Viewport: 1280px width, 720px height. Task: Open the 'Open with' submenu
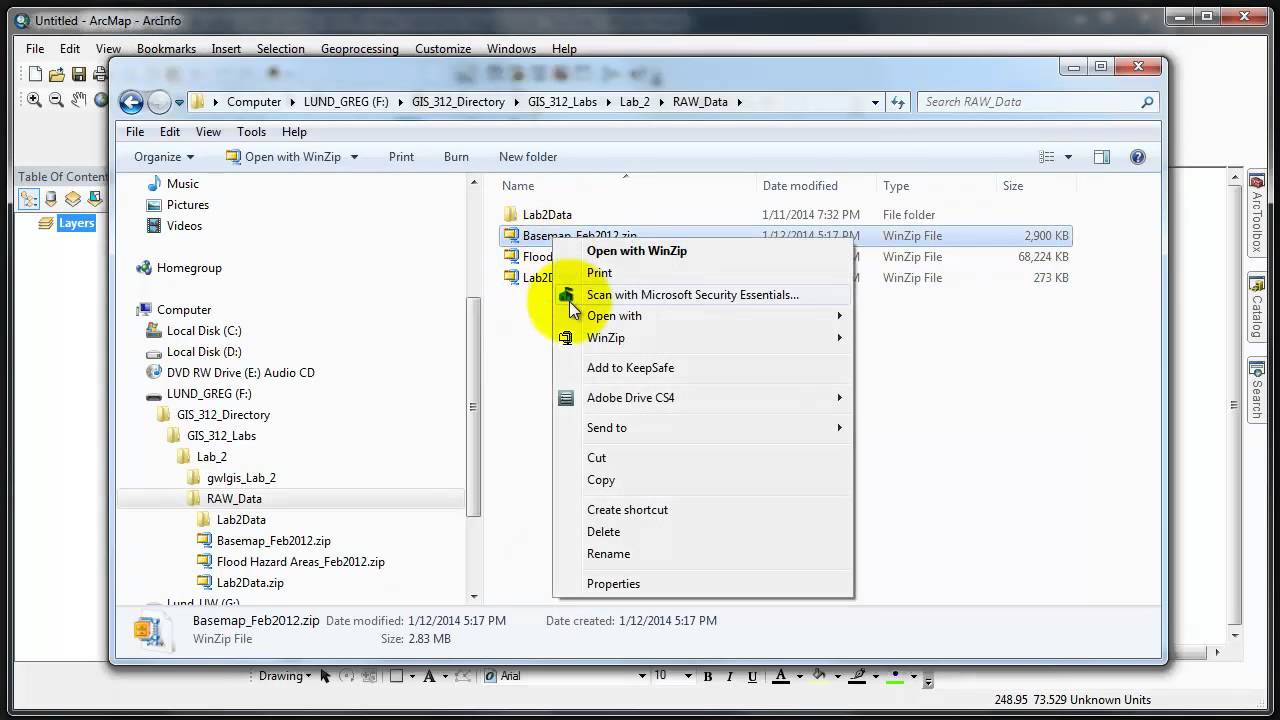click(703, 316)
